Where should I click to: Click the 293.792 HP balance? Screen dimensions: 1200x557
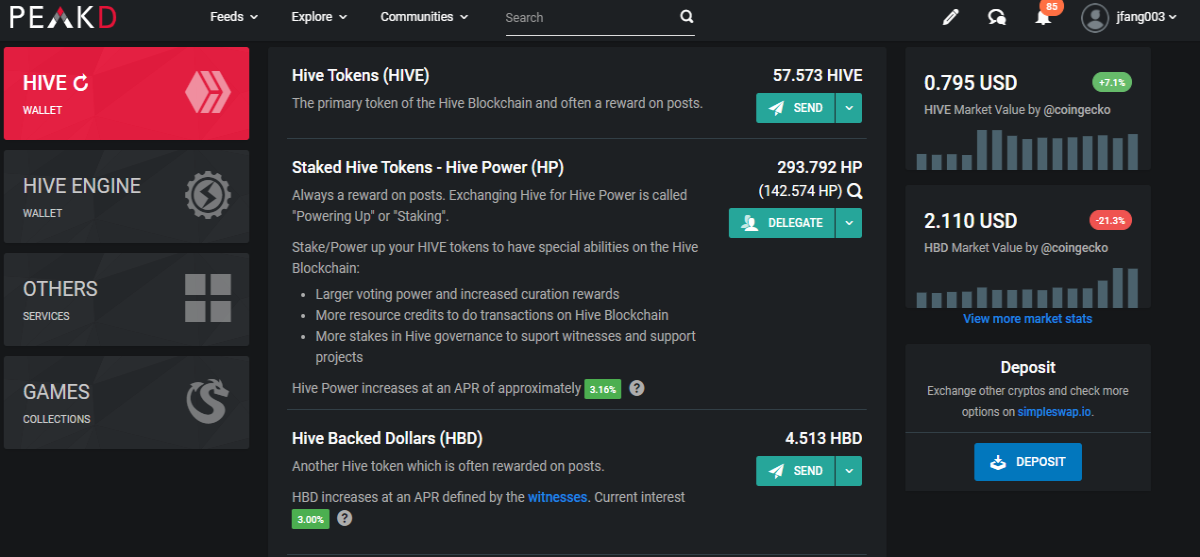819,167
